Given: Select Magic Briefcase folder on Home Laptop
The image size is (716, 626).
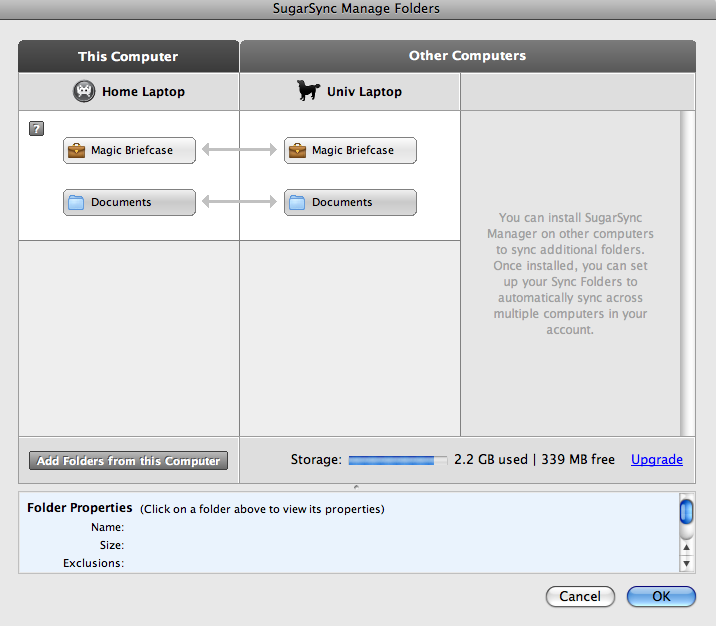Looking at the screenshot, I should 129,150.
